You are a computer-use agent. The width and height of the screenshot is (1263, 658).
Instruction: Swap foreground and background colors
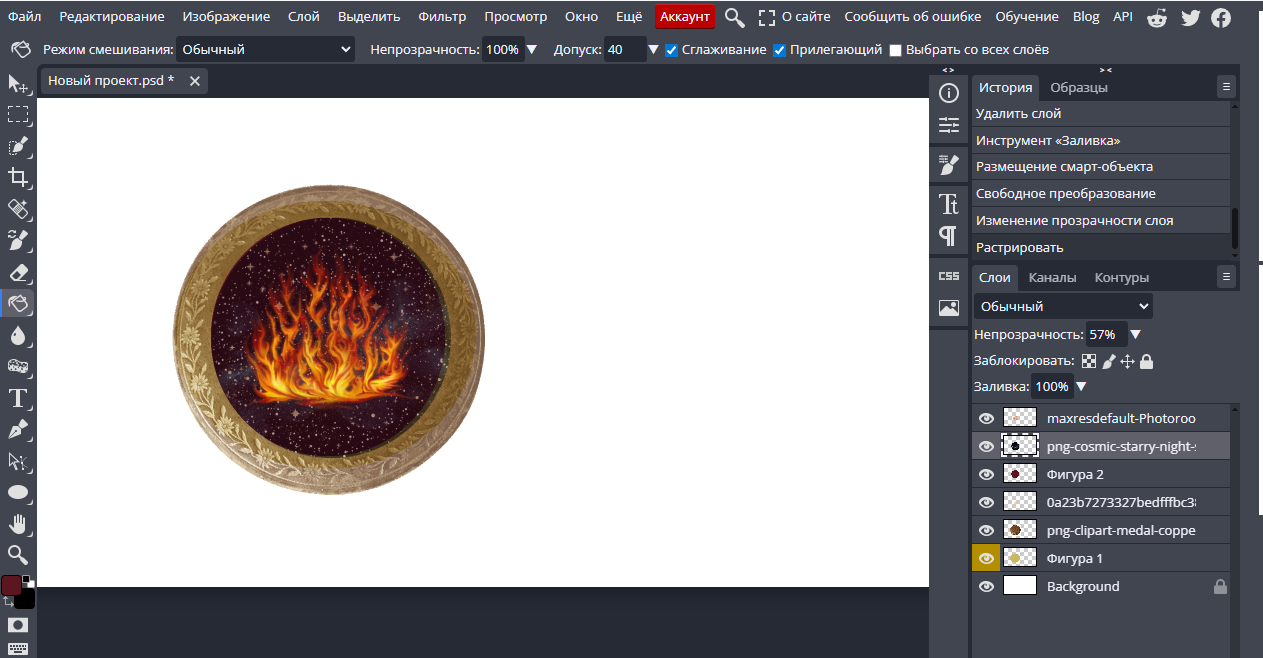point(8,602)
